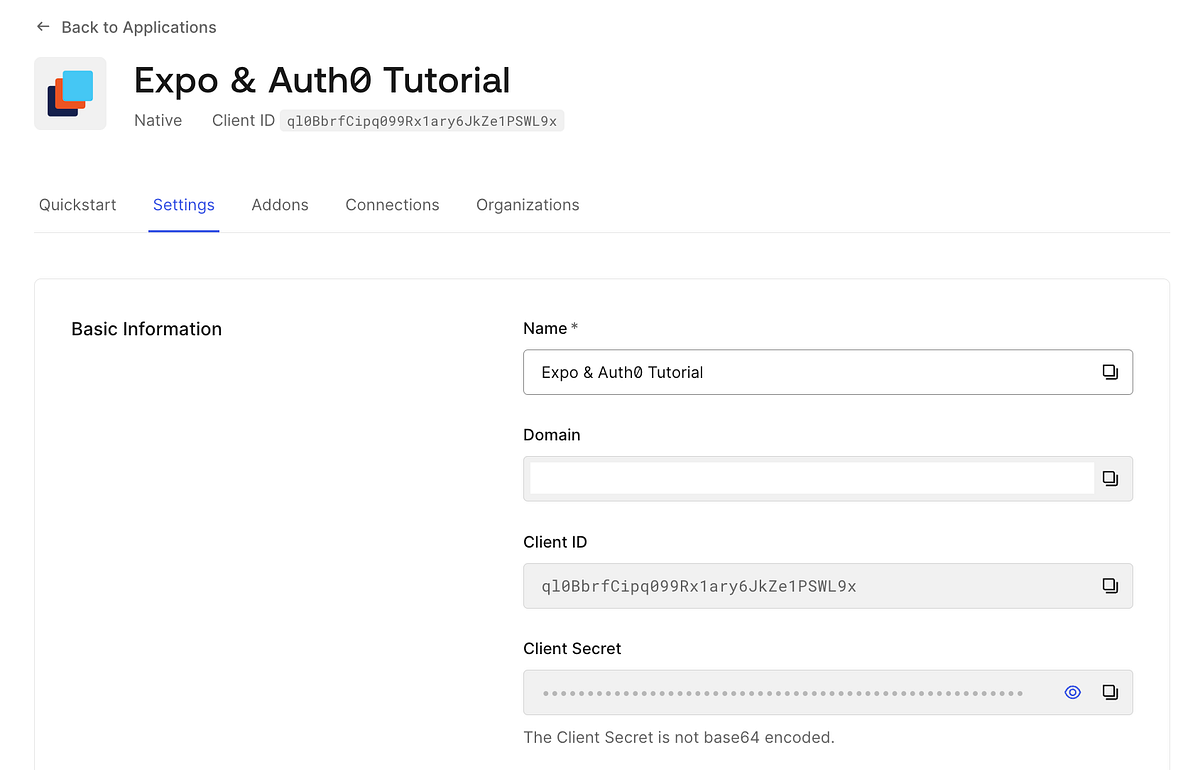Copy the Client Secret value

coord(1110,691)
